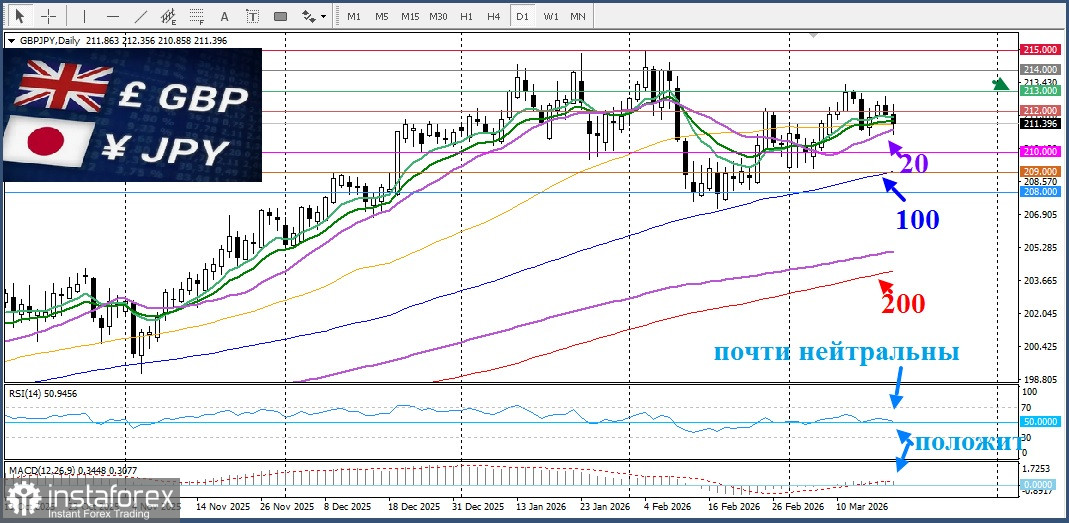The height and width of the screenshot is (523, 1069).
Task: Toggle the D1 daily timeframe button
Action: [x=522, y=16]
